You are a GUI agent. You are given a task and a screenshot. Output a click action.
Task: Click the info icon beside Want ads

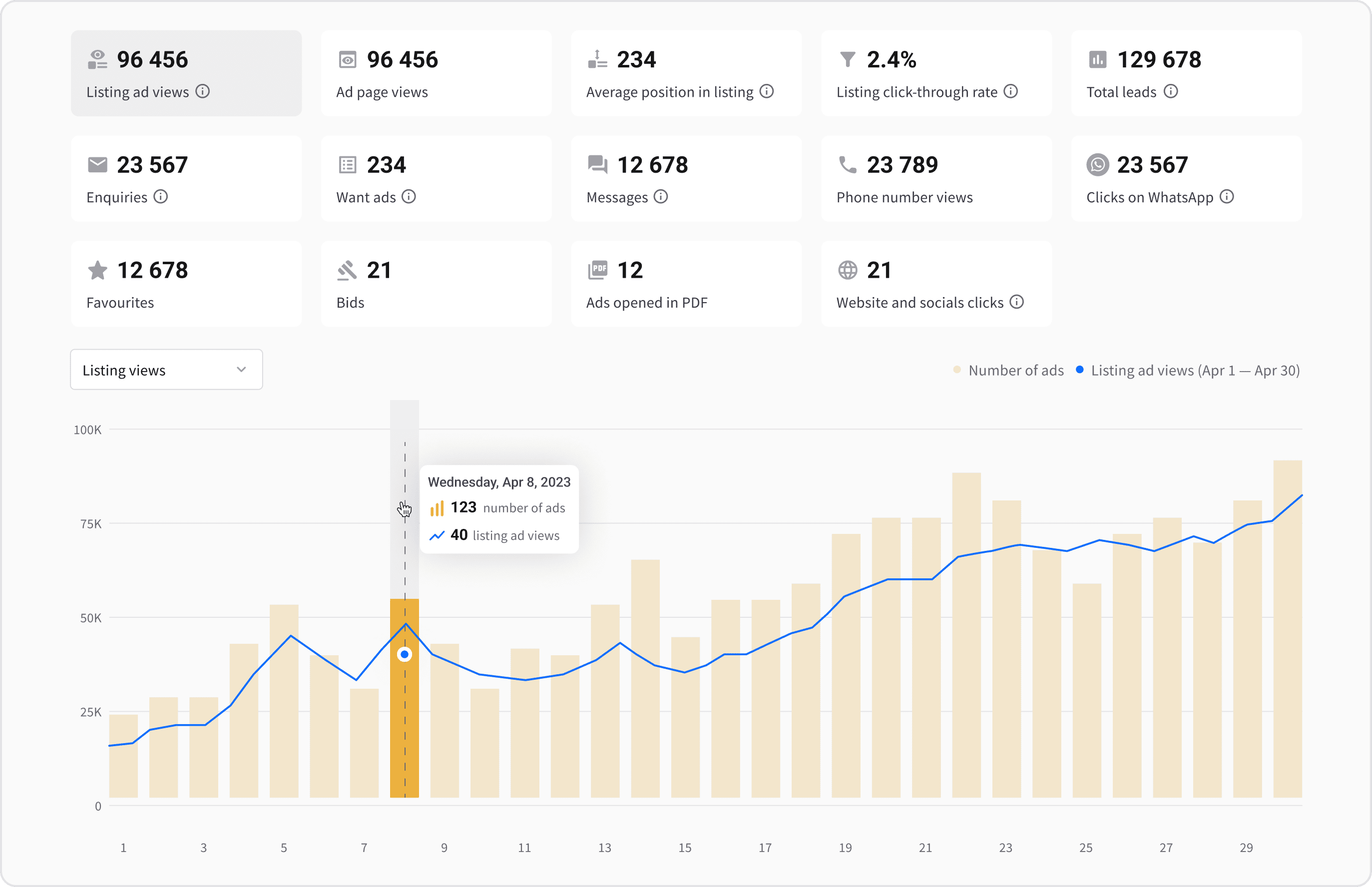point(409,196)
